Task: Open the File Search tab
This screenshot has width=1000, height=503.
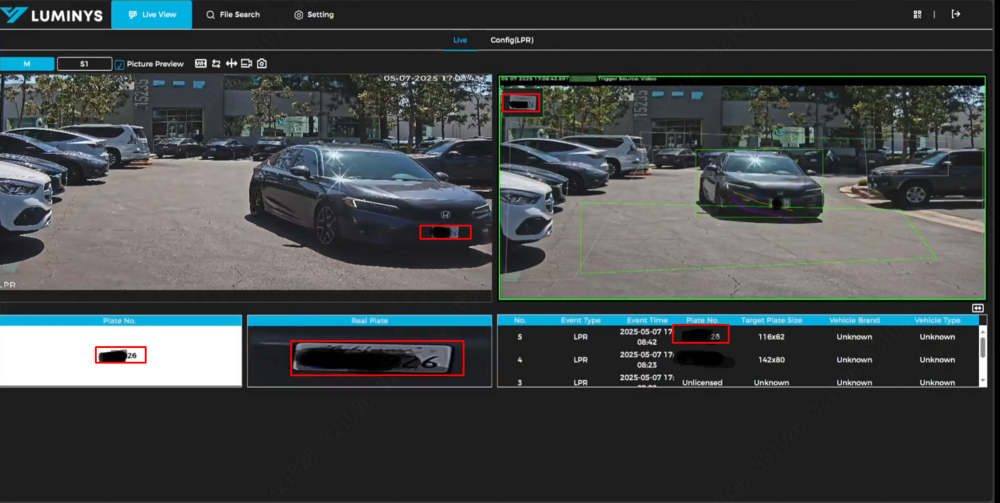Action: [232, 15]
